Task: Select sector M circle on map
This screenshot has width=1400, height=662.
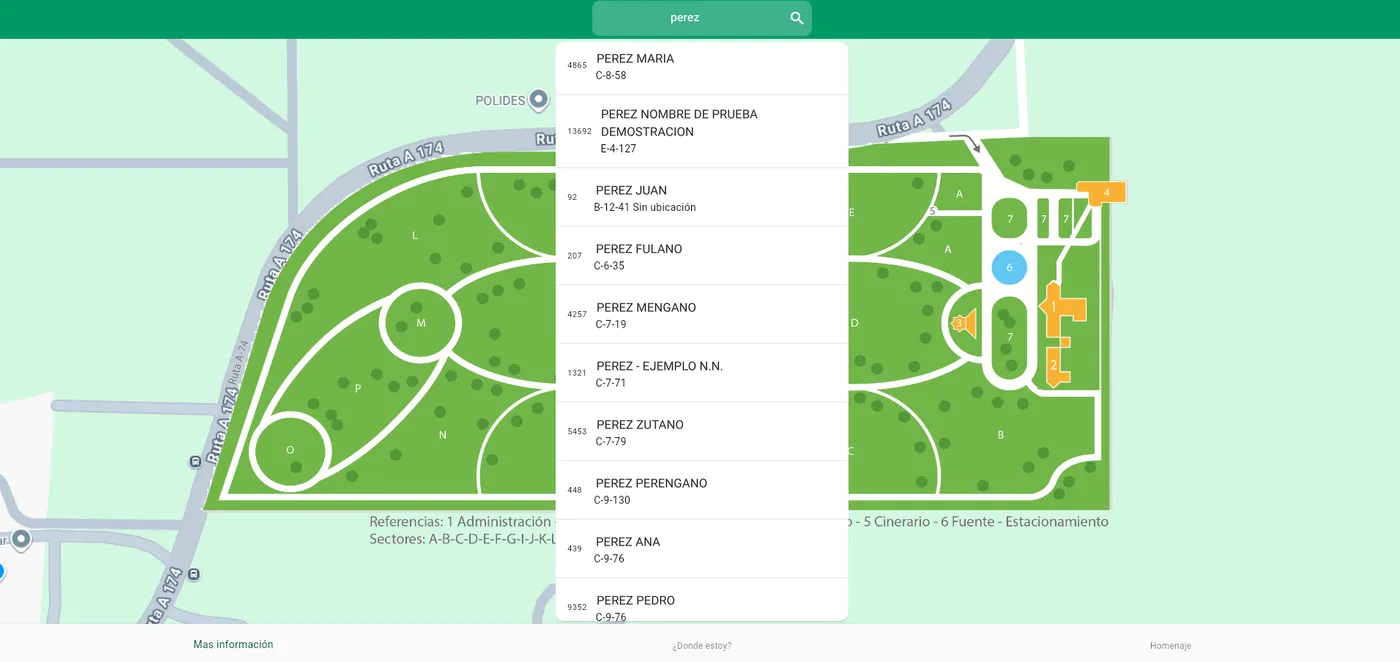Action: [421, 324]
